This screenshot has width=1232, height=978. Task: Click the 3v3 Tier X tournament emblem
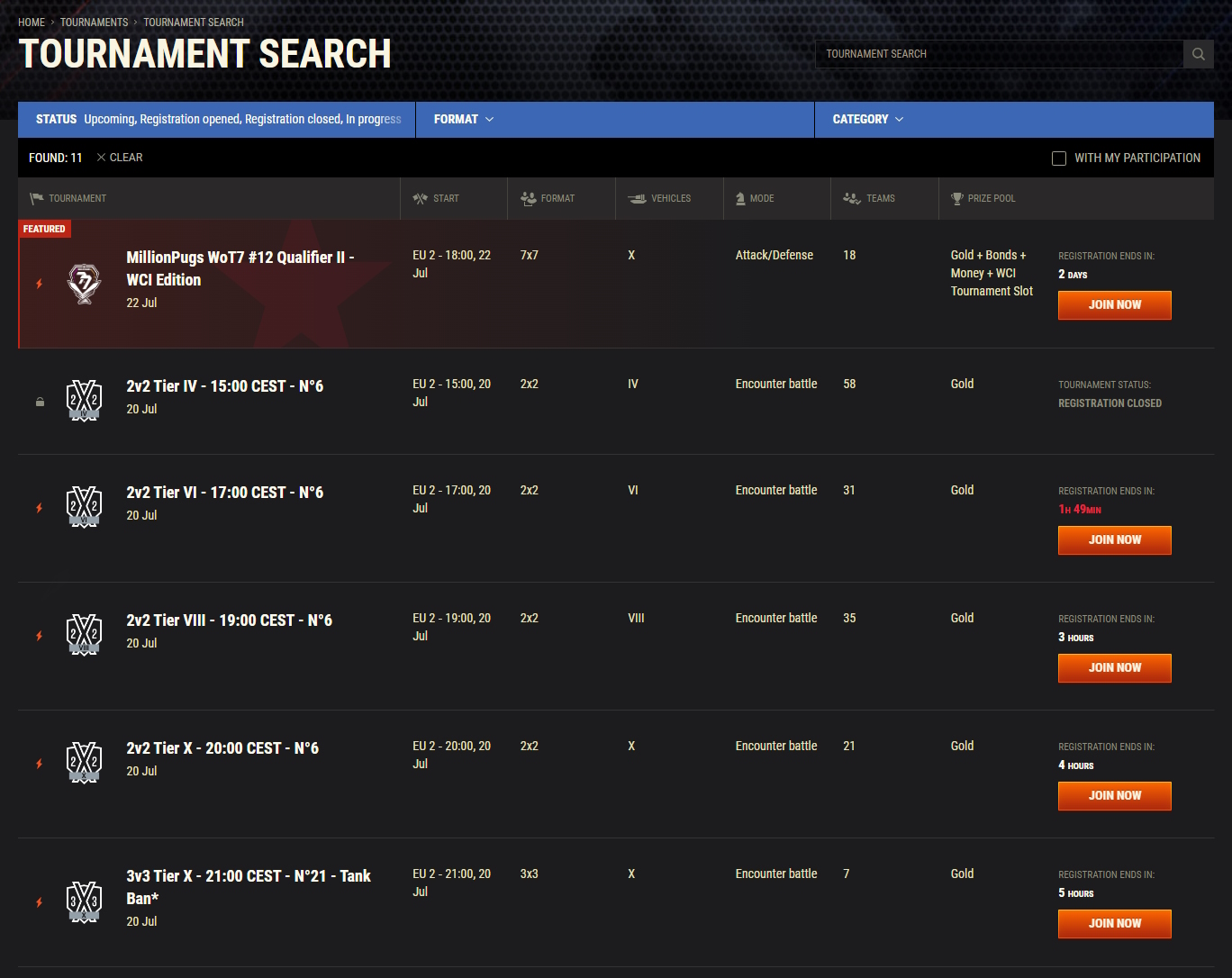(85, 902)
